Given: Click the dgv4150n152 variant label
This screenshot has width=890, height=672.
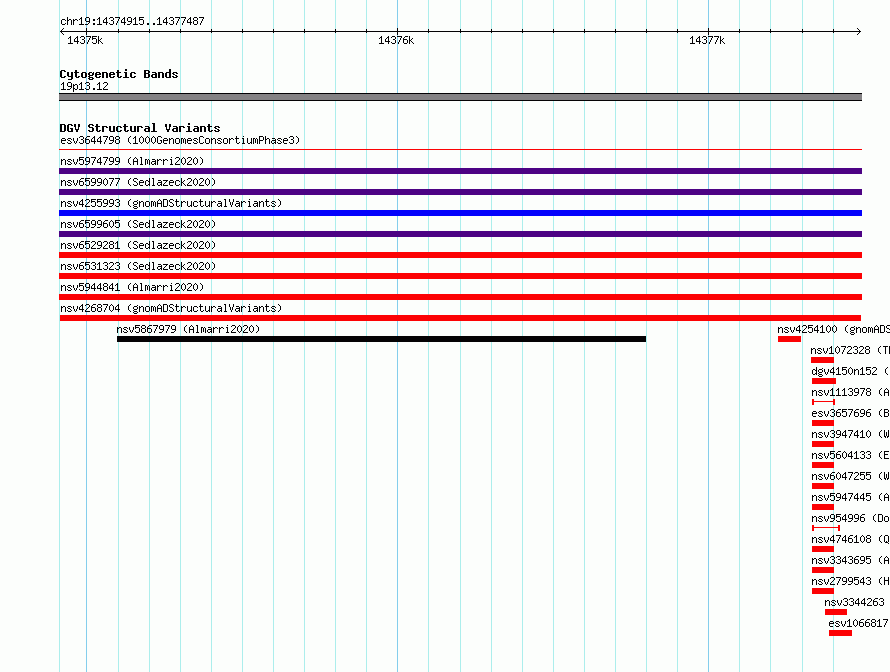Looking at the screenshot, I should coord(850,371).
